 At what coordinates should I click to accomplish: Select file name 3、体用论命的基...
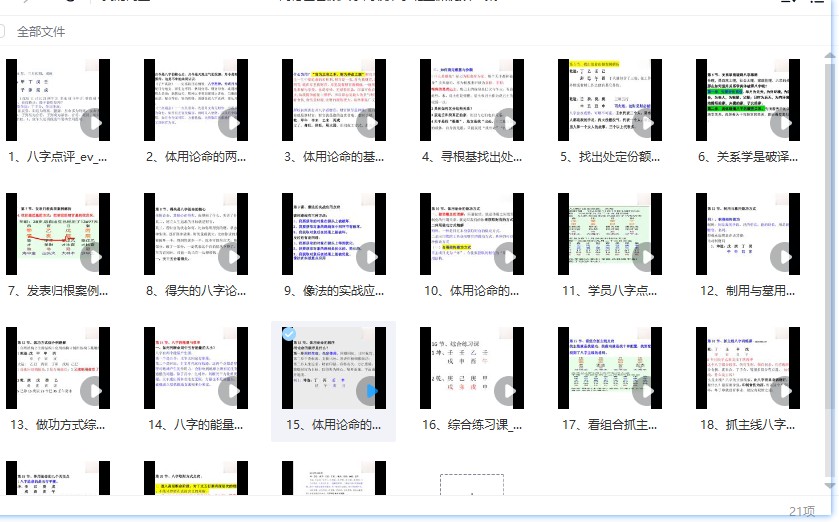tap(334, 157)
